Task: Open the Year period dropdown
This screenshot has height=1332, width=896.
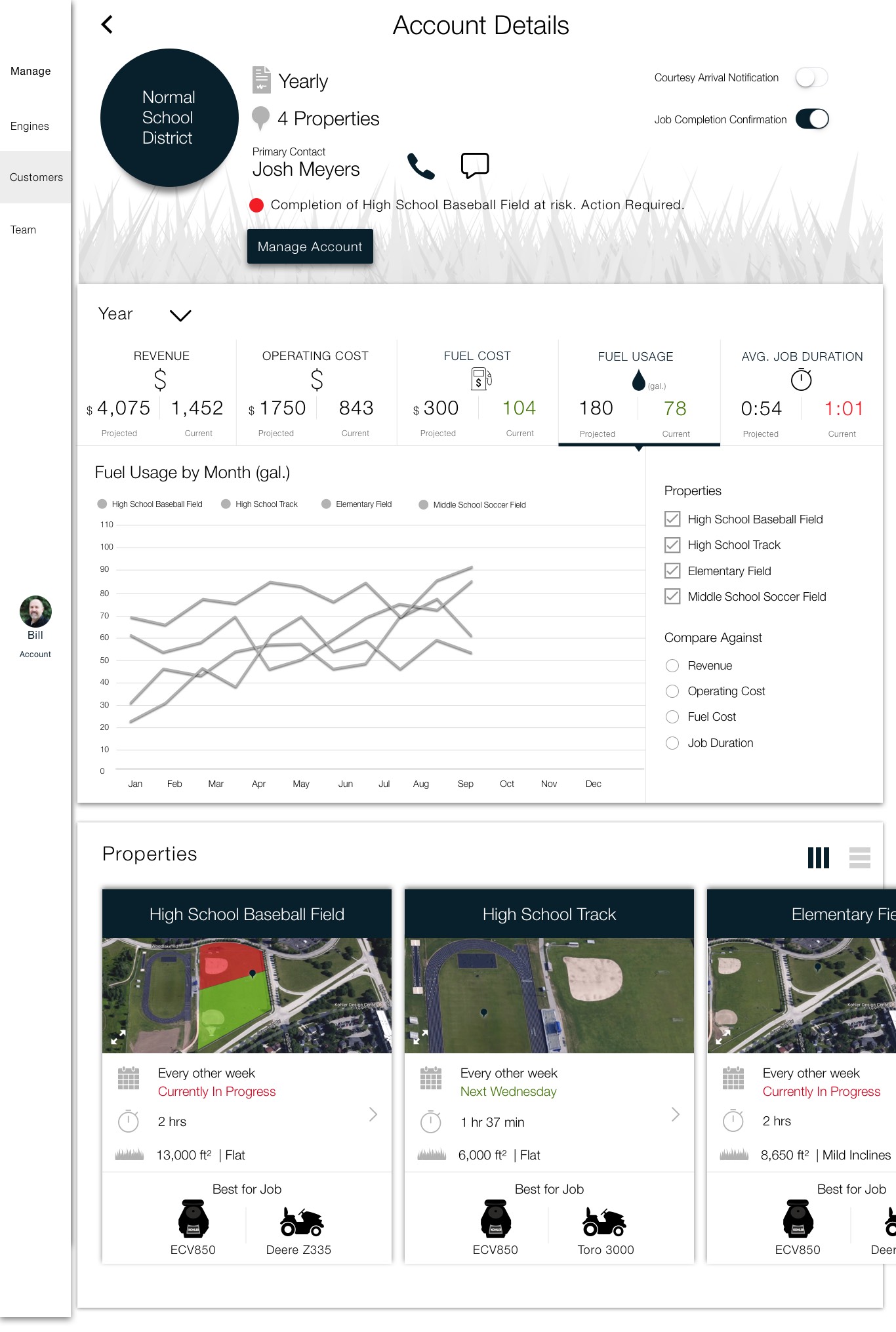Action: click(180, 315)
